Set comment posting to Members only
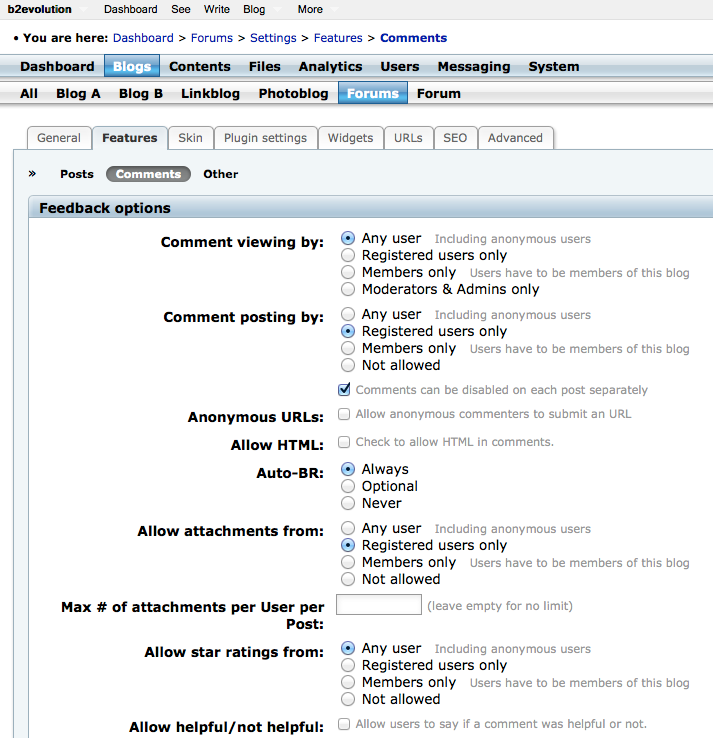Viewport: 713px width, 738px height. (x=348, y=348)
